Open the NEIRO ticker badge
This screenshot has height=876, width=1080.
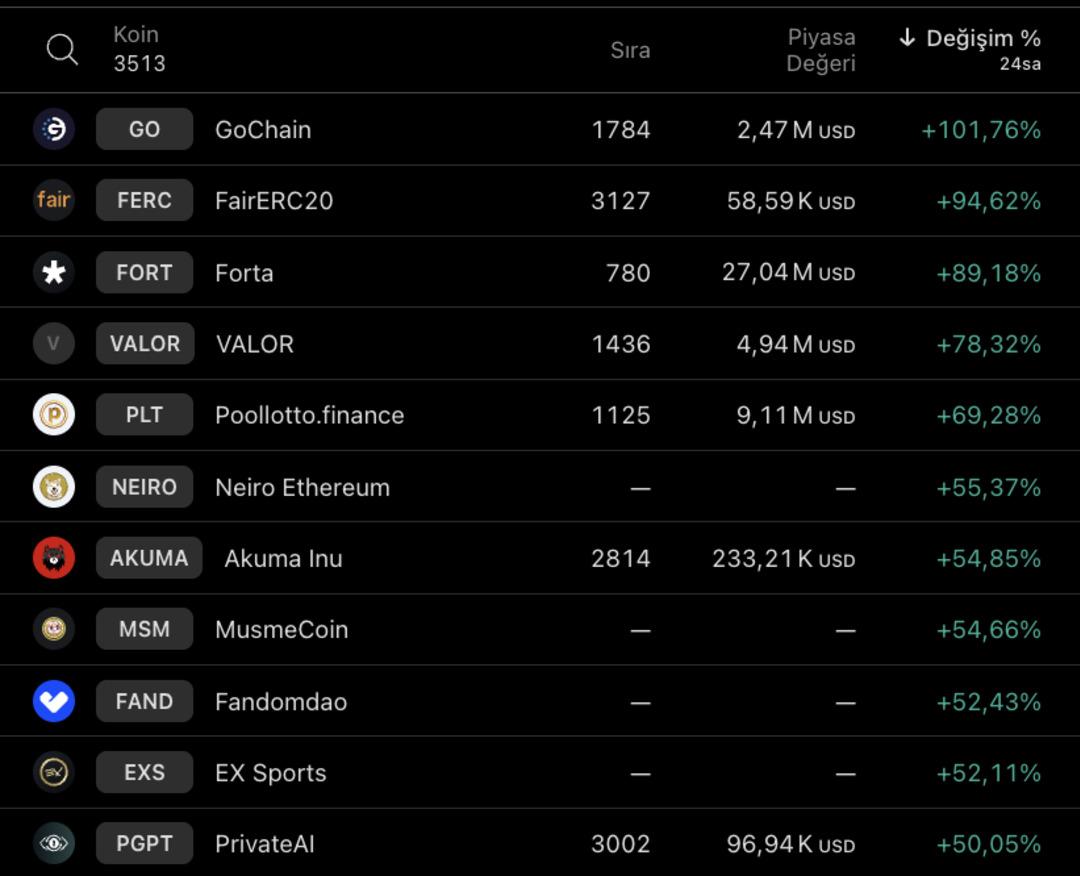pyautogui.click(x=144, y=487)
